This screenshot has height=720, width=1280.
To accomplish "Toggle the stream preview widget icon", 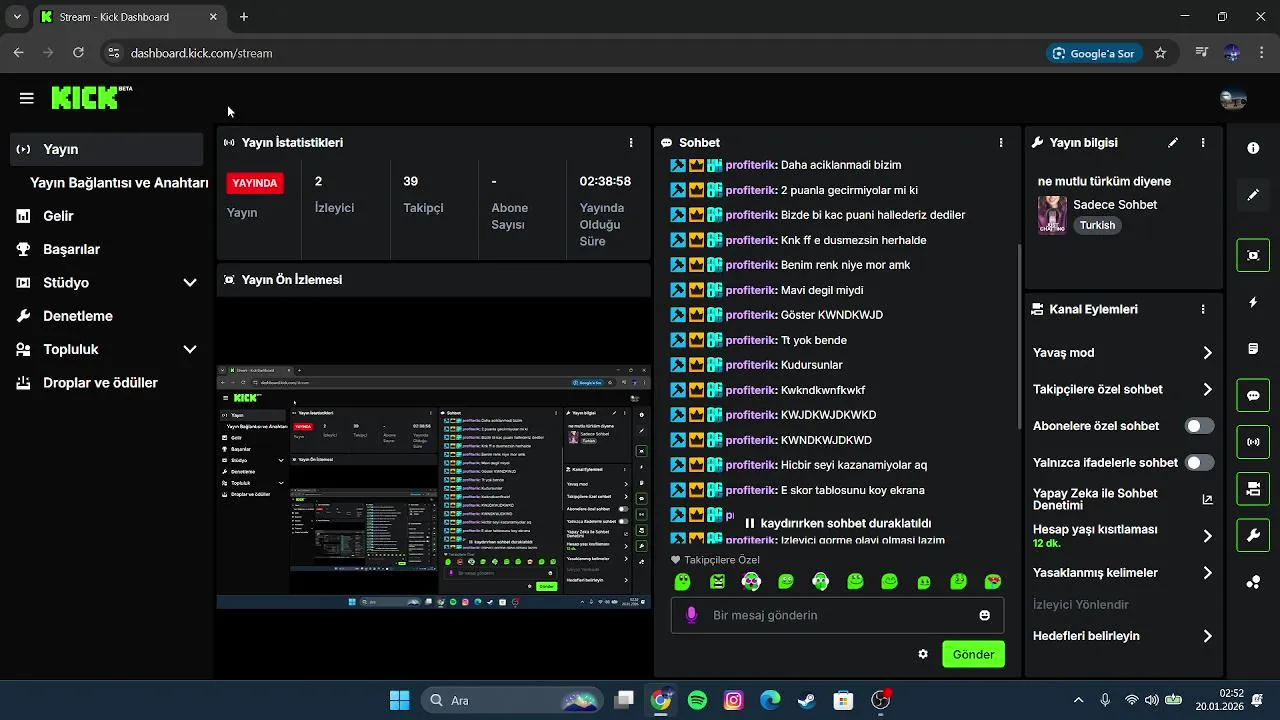I will [1253, 255].
